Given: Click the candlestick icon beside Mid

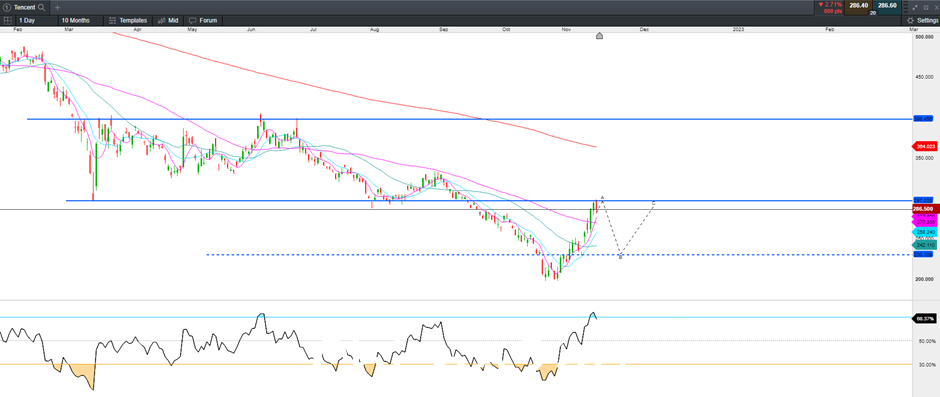Looking at the screenshot, I should [x=162, y=20].
